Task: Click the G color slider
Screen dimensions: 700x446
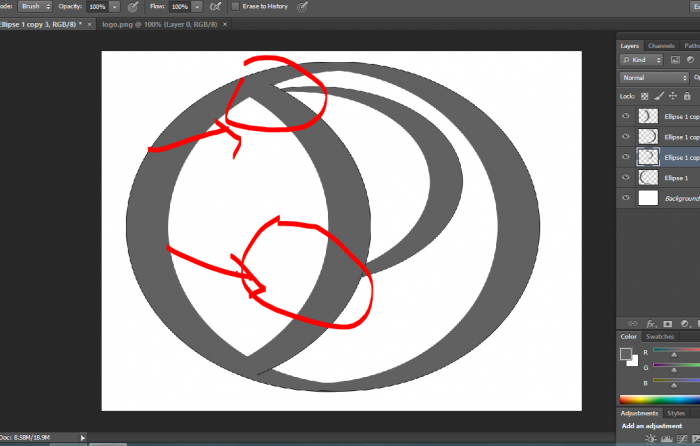Action: [x=676, y=367]
